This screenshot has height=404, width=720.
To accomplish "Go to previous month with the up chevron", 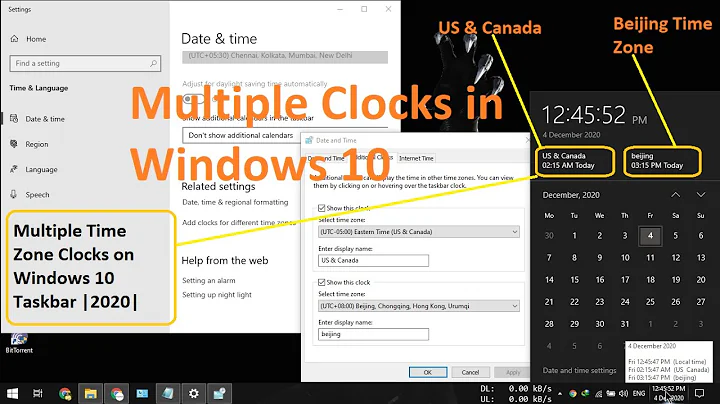I will [675, 195].
